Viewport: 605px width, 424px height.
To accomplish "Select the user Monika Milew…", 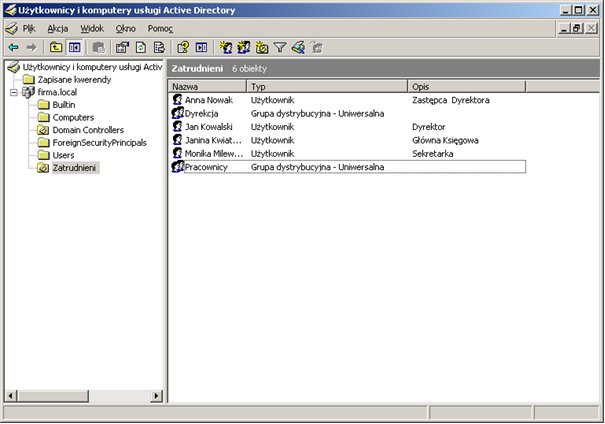I will tap(214, 154).
